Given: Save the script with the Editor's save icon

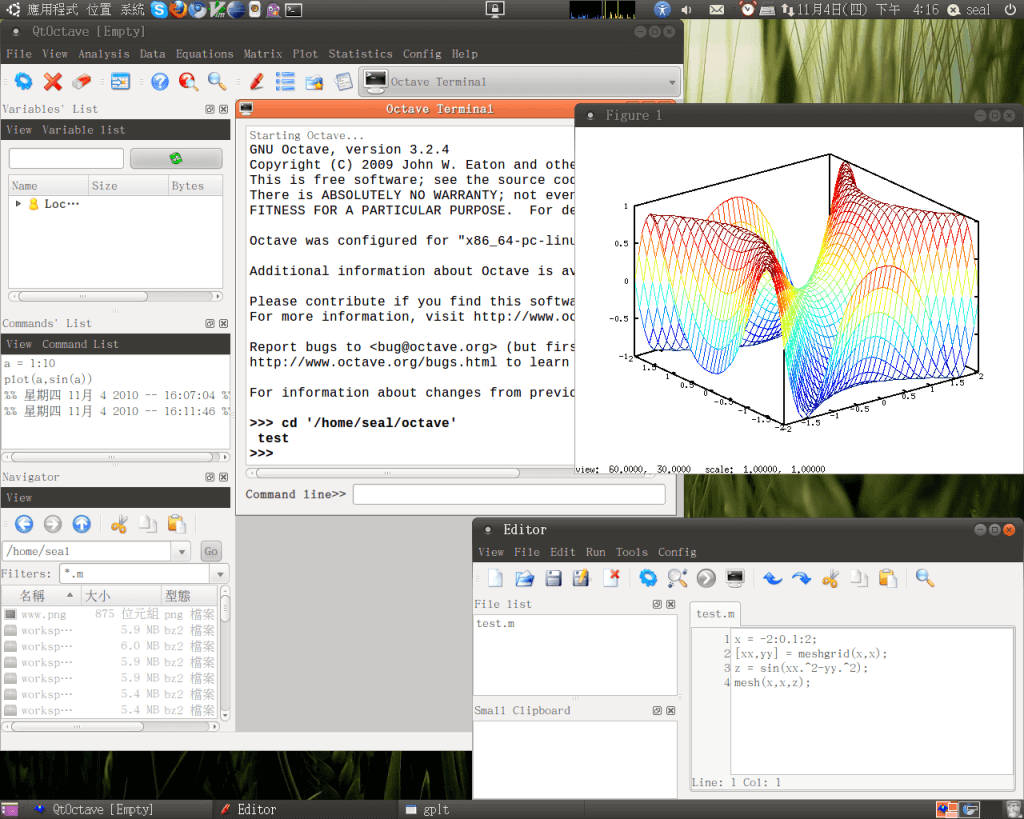Looking at the screenshot, I should pyautogui.click(x=554, y=578).
